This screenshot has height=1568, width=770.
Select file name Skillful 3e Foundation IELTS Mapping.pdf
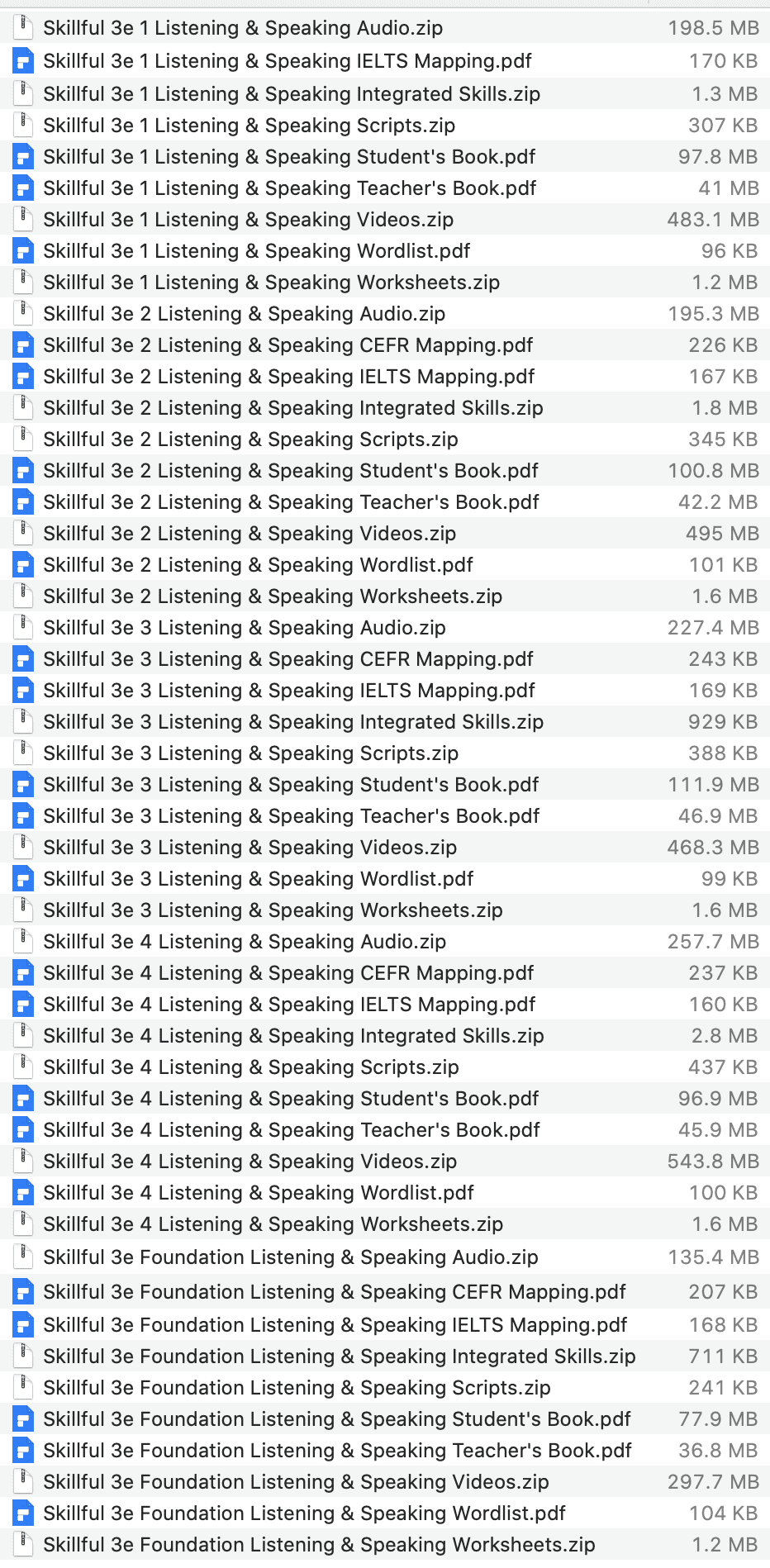coord(335,1325)
